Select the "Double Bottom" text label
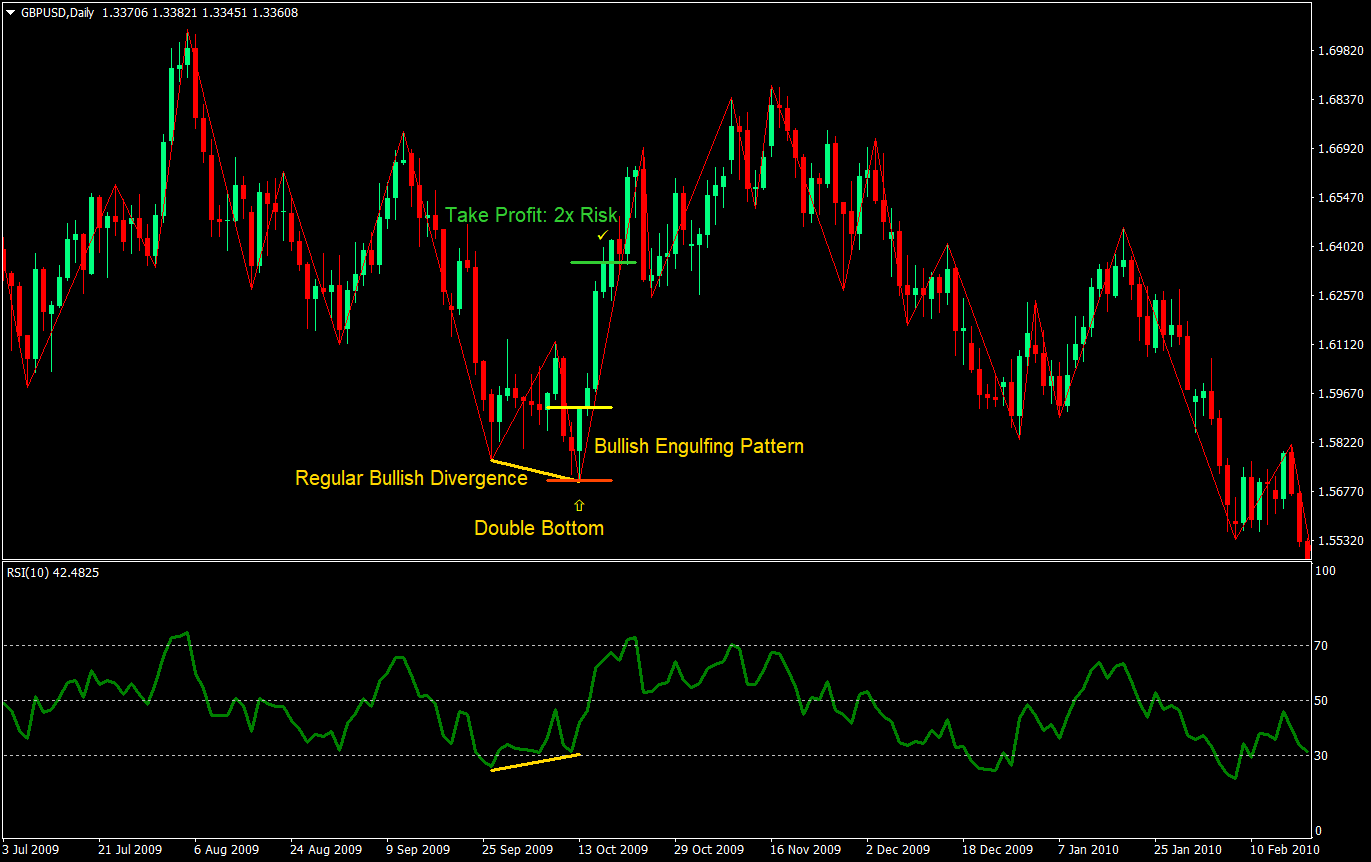This screenshot has height=862, width=1371. coord(538,528)
